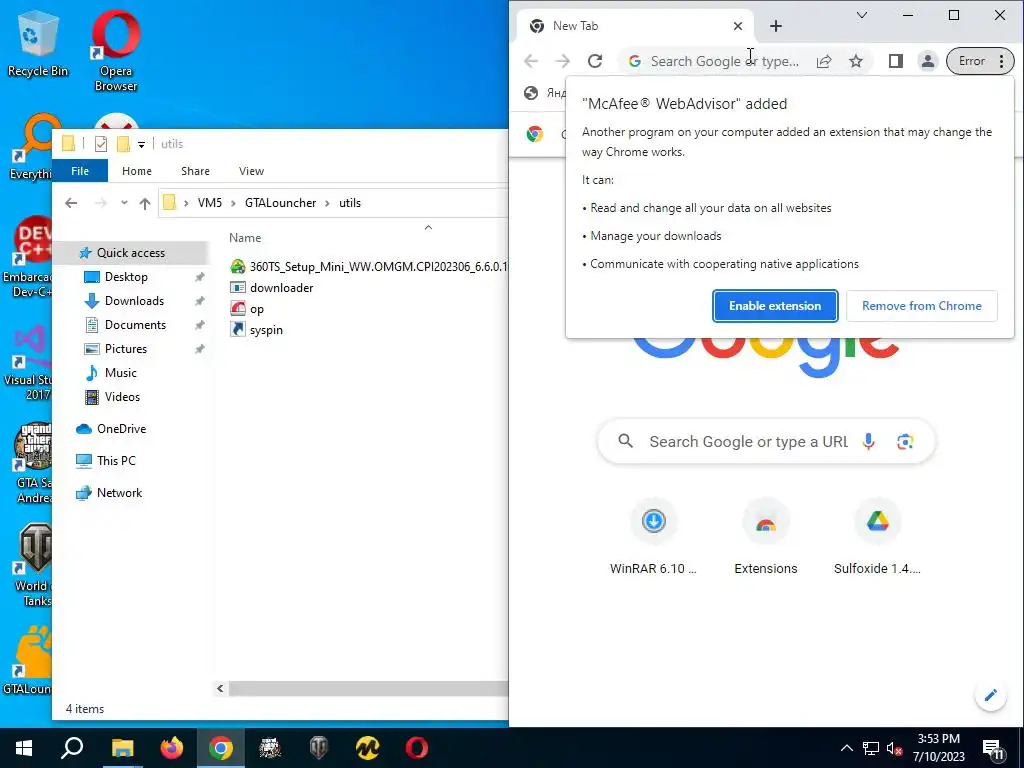The image size is (1024, 768).
Task: Select downloader file
Action: coord(272,288)
